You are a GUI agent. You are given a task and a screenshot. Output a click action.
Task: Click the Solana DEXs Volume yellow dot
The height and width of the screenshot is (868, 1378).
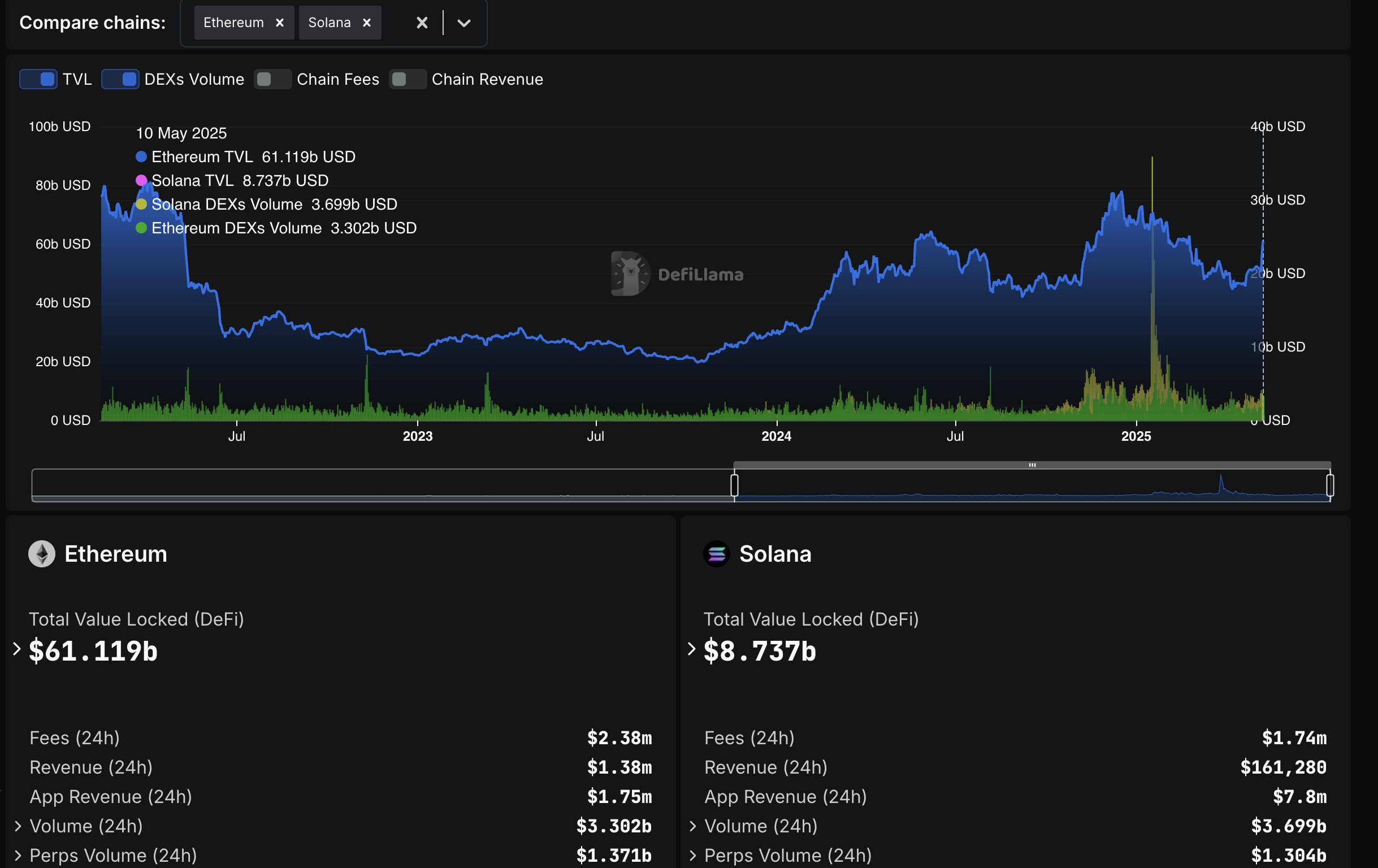coord(141,204)
